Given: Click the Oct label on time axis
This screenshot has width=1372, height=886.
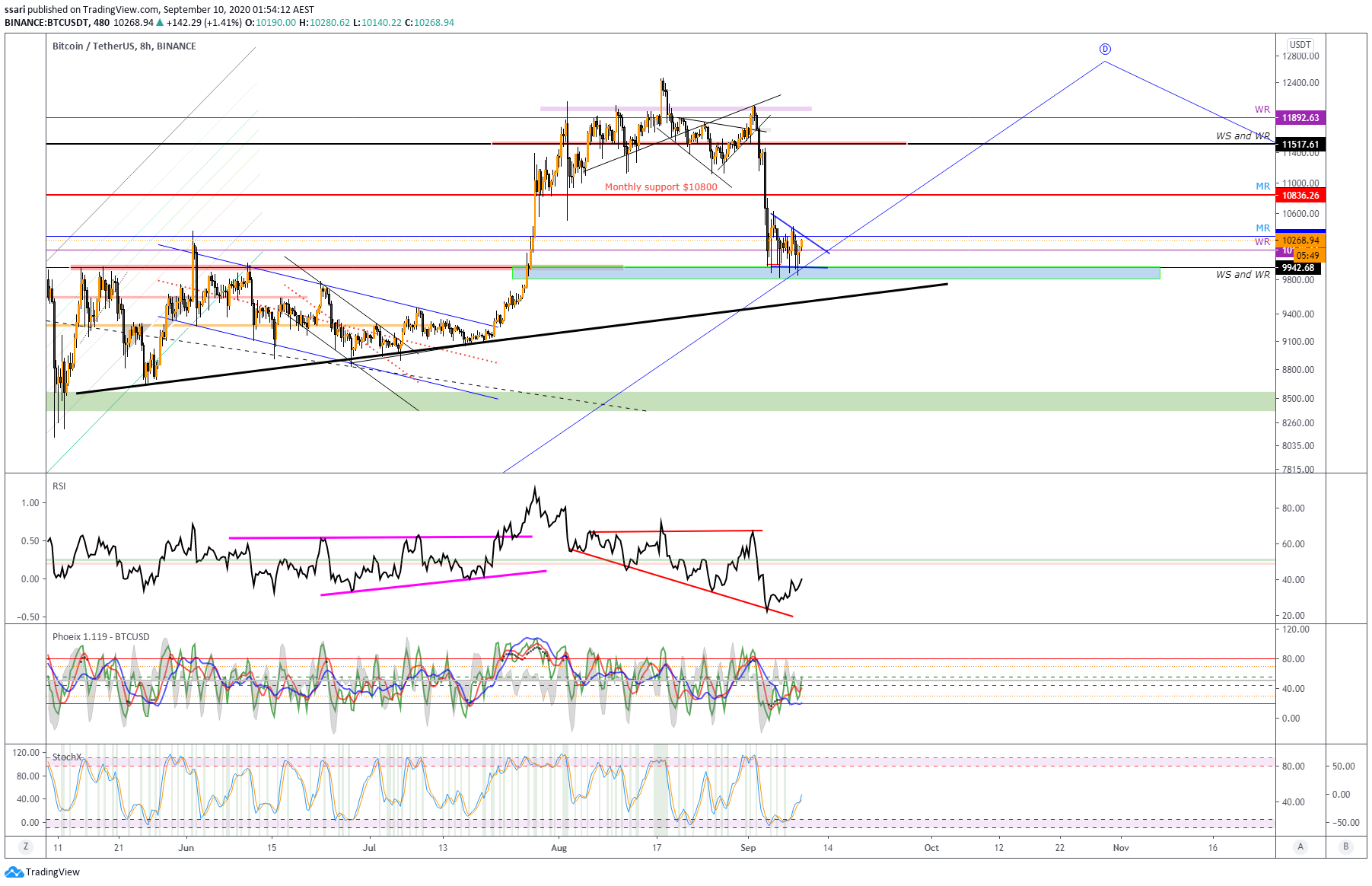Looking at the screenshot, I should (x=931, y=848).
